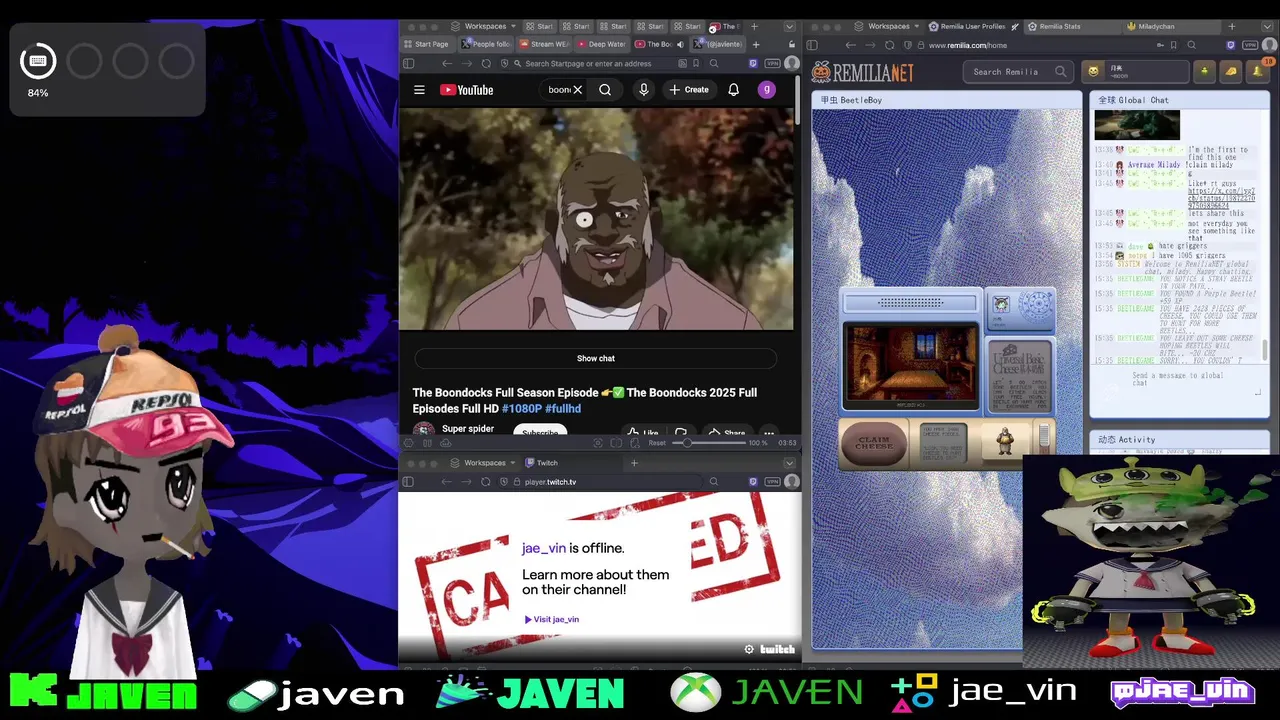
Task: Expand tab list chevron in Twitch window
Action: coord(790,463)
